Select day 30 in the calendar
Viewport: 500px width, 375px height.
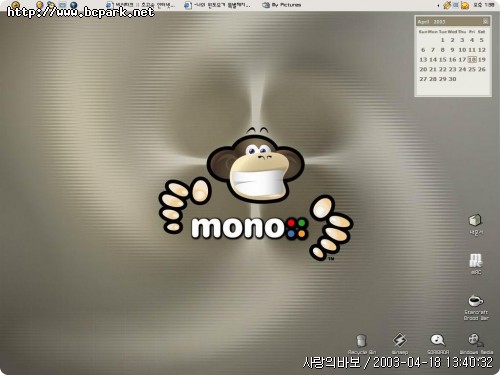pyautogui.click(x=452, y=79)
